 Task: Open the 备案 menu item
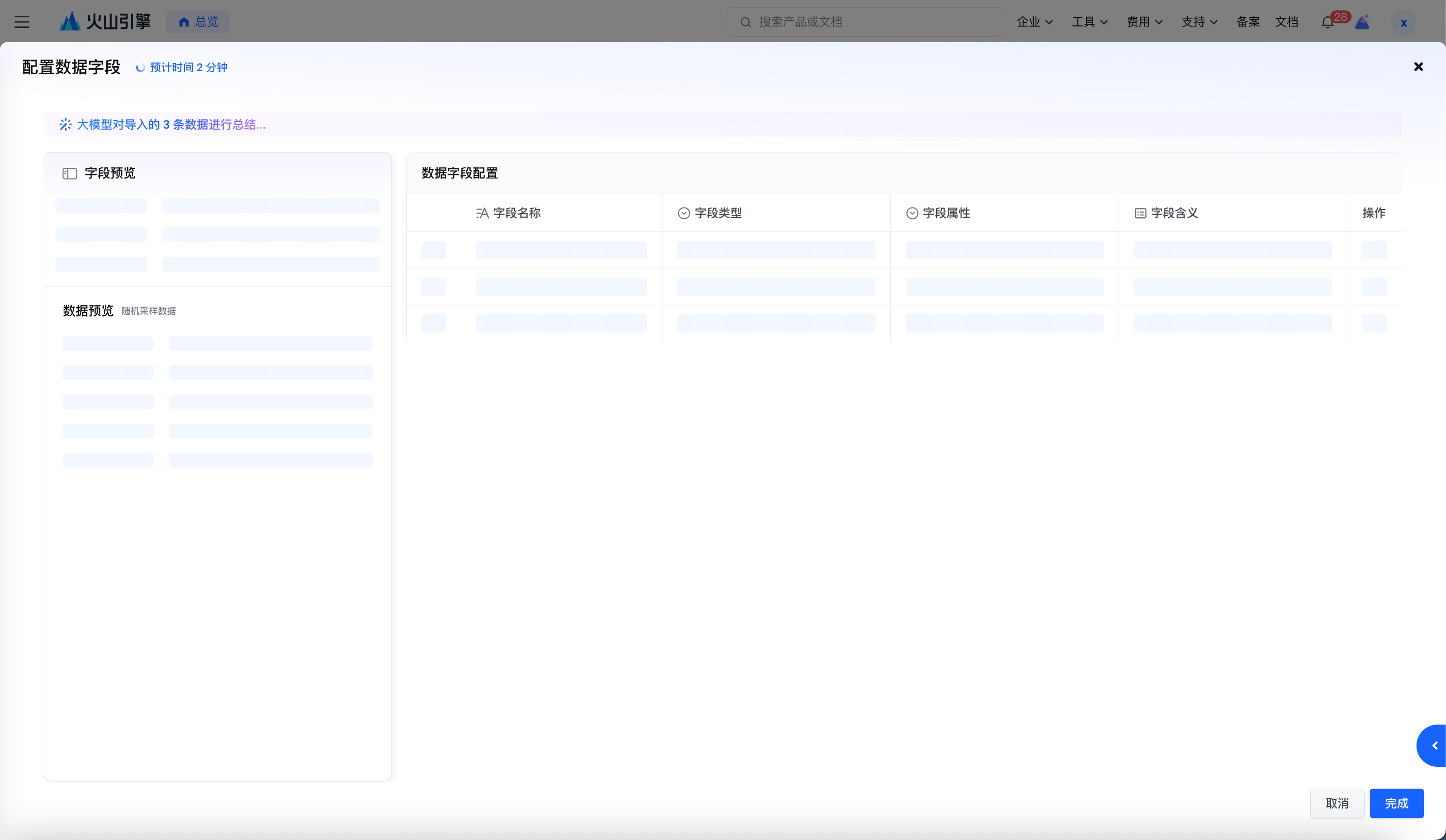[x=1248, y=22]
